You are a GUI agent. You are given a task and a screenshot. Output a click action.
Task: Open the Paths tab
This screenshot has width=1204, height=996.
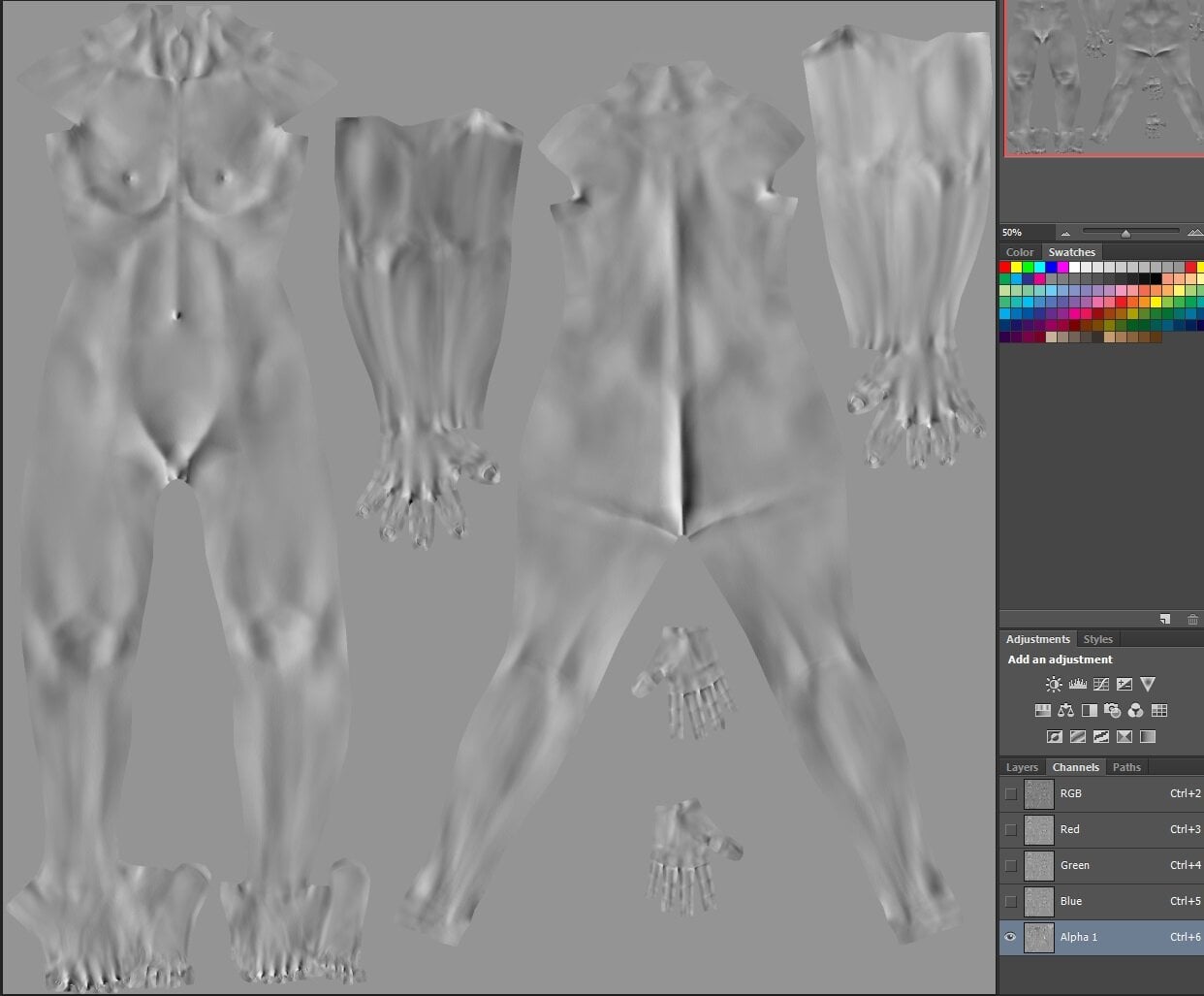pos(1126,767)
